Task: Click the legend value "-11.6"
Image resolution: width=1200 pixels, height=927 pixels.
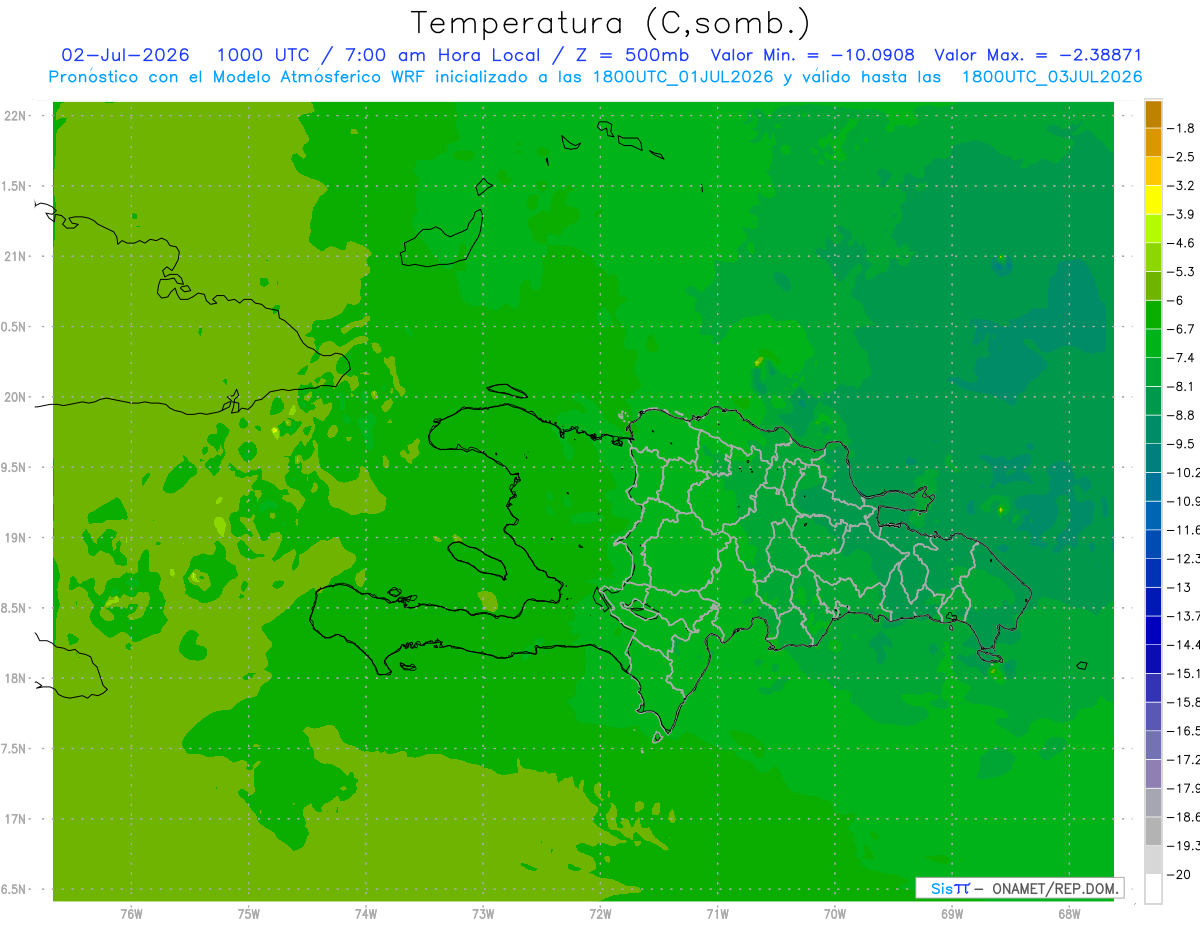Action: pos(1184,530)
